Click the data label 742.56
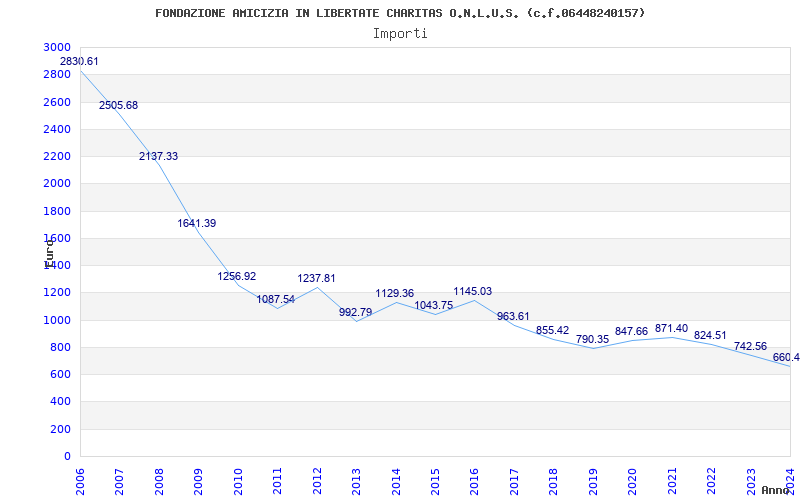Viewport: 800px width, 500px height. point(751,346)
